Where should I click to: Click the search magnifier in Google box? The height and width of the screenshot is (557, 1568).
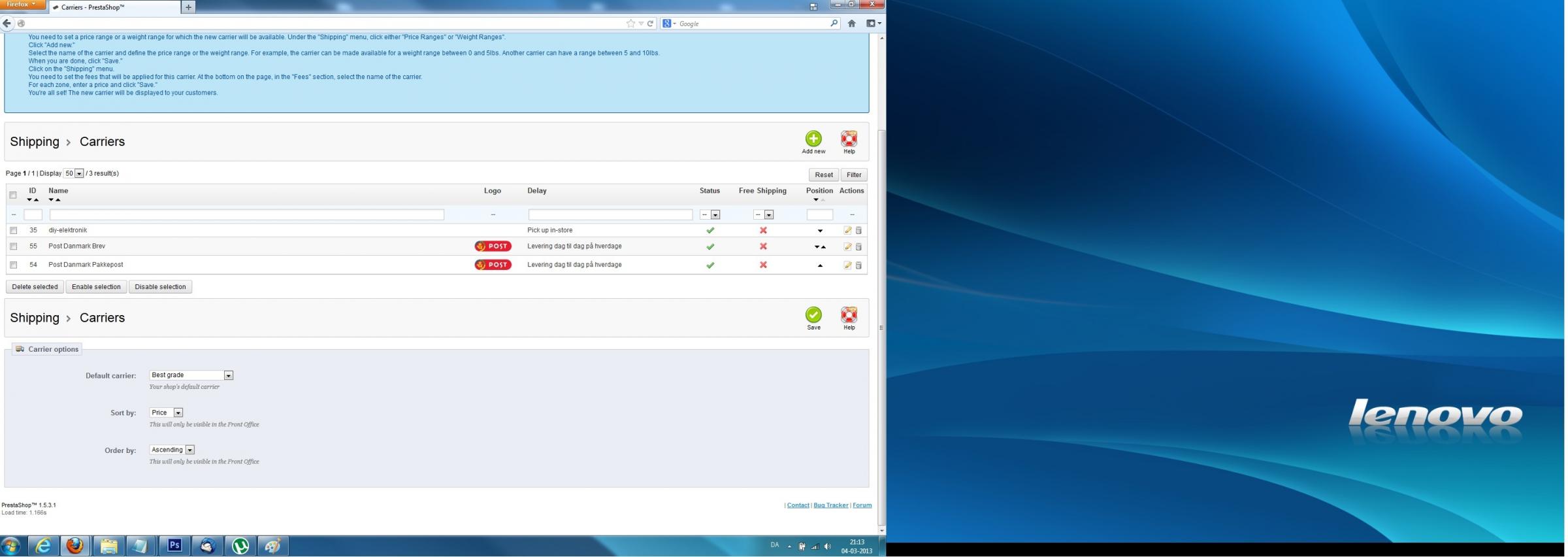coord(834,24)
